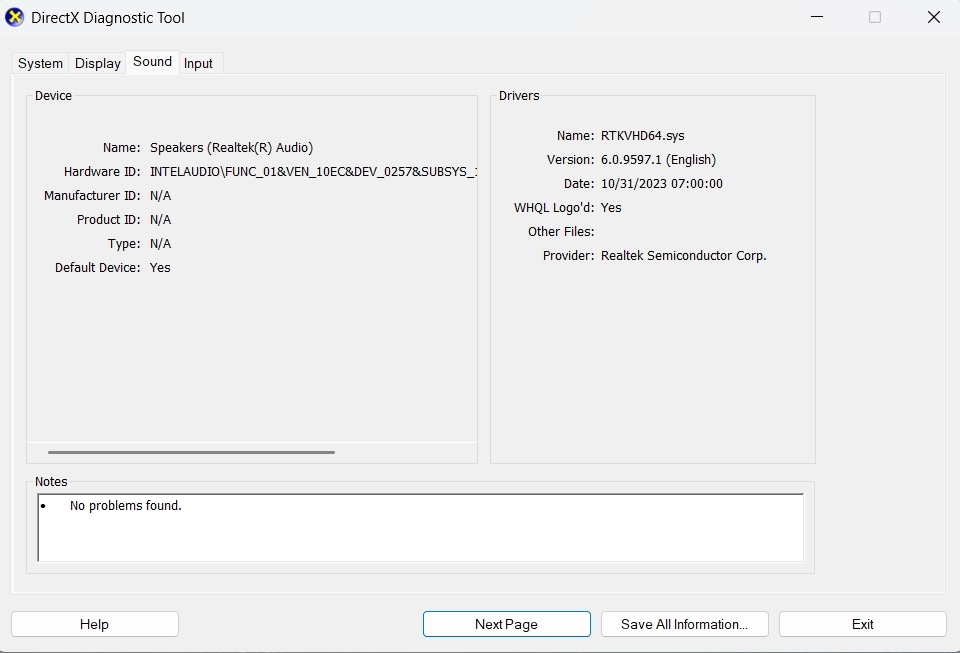Click the horizontal scrollbar under the Device details
960x653 pixels.
point(190,452)
